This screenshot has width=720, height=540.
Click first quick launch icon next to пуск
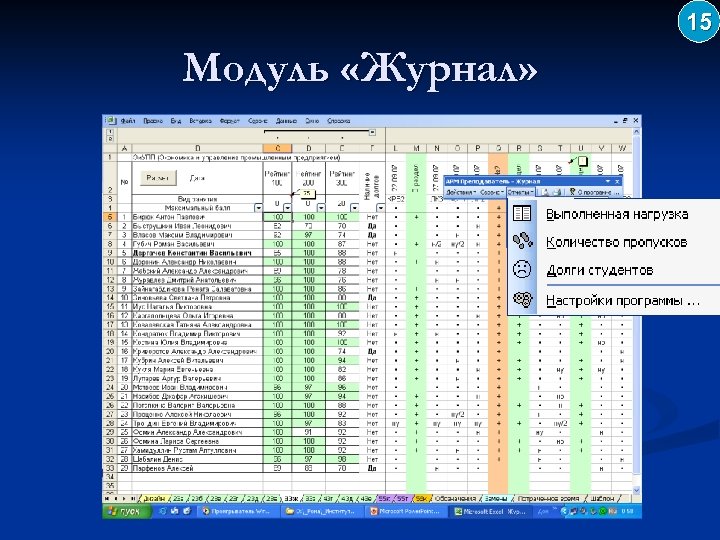click(x=163, y=511)
